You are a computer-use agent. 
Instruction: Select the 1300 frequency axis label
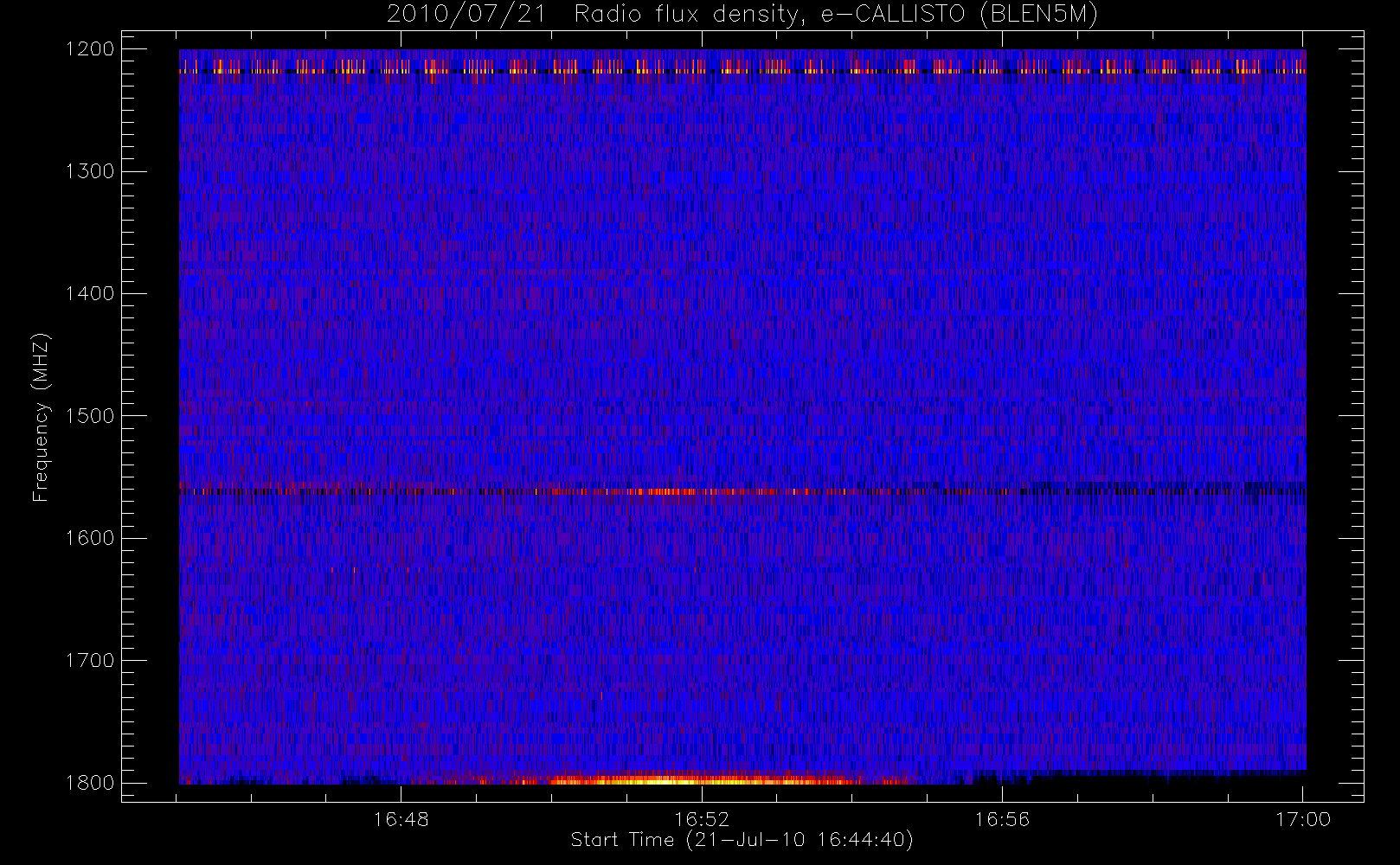pyautogui.click(x=91, y=171)
